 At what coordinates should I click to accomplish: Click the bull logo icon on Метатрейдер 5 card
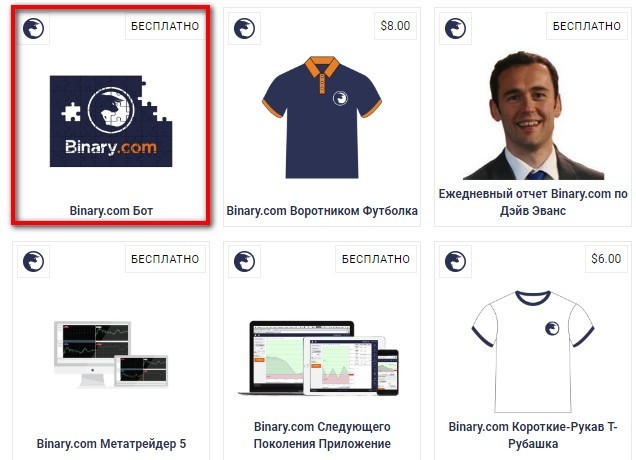pyautogui.click(x=33, y=261)
